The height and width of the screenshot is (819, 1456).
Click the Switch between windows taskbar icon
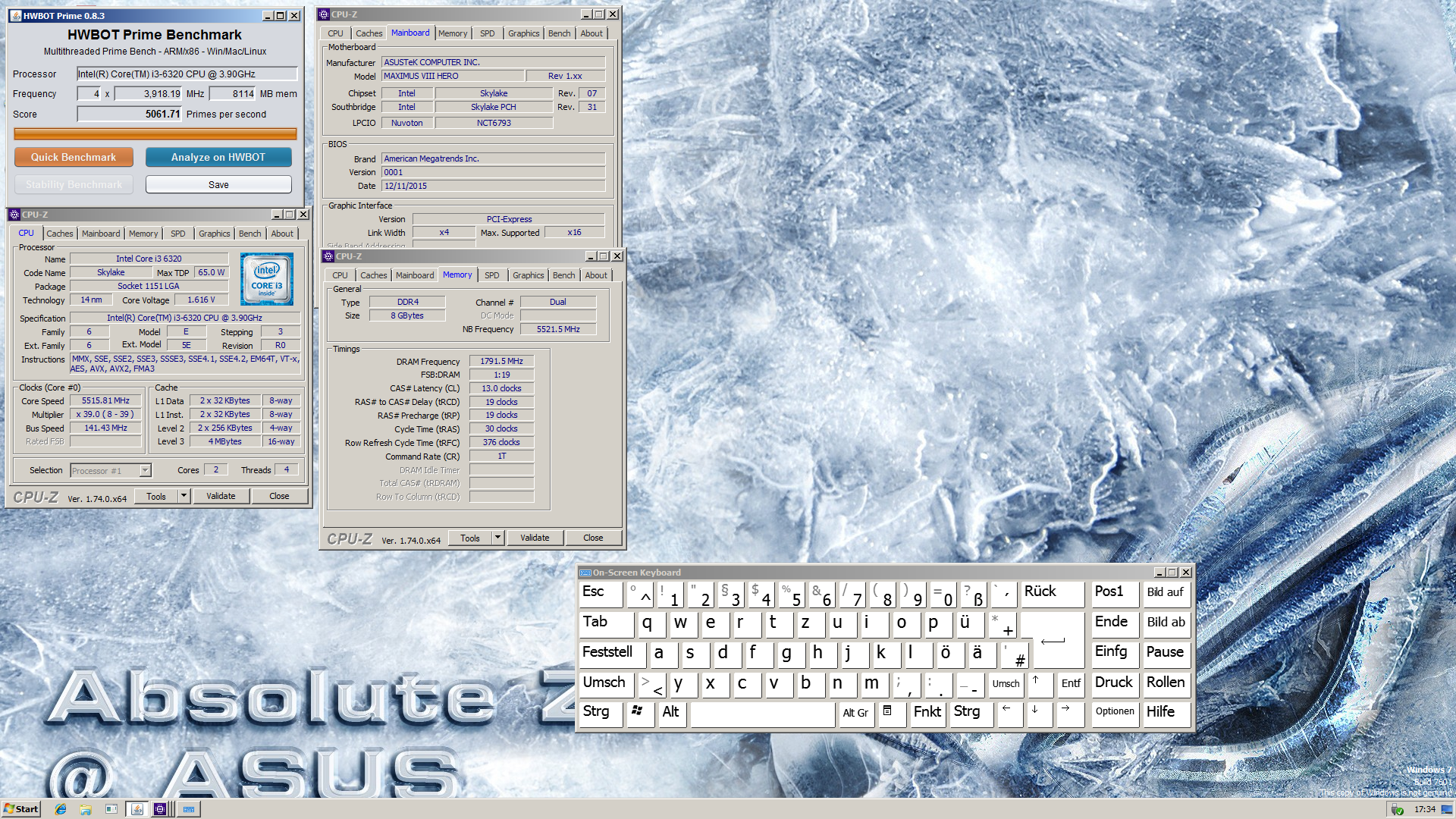coord(111,809)
